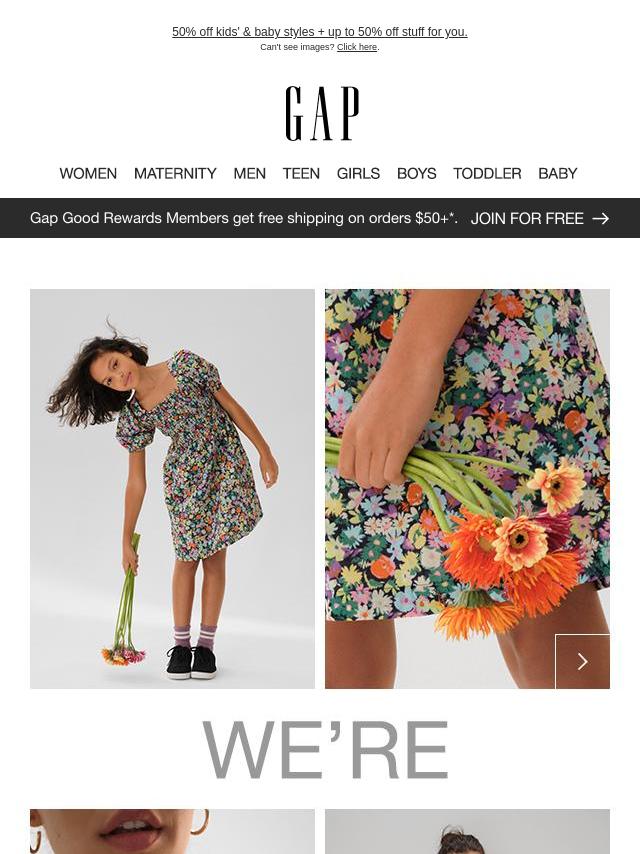Screen dimensions: 640x854
Task: Open the partial image with gold hoop earrings
Action: coord(172,831)
